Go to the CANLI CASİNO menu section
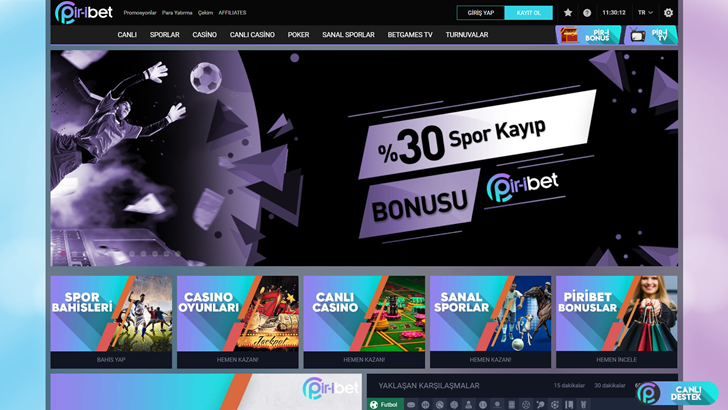The height and width of the screenshot is (410, 728). coord(252,35)
